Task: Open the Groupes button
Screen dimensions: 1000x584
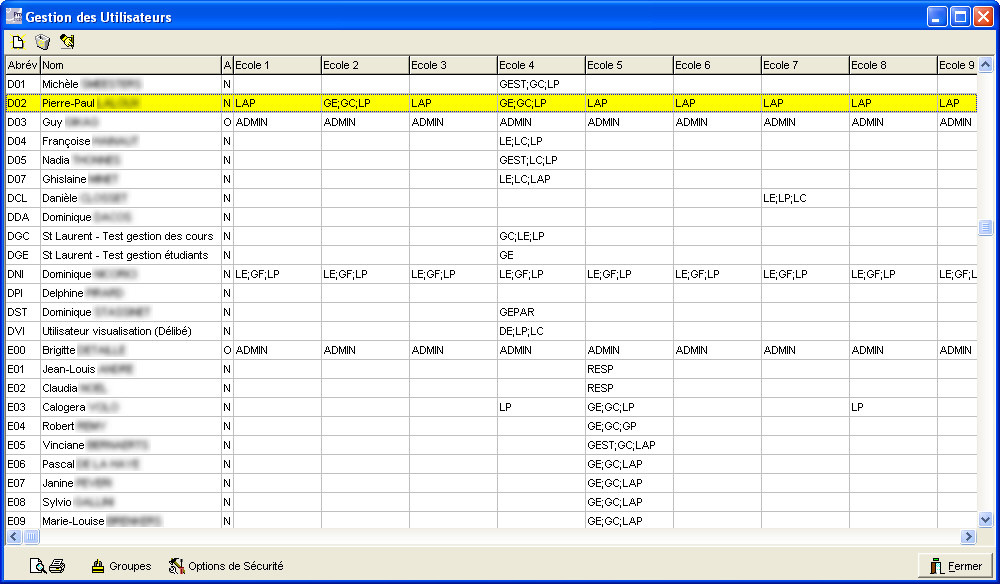Action: pos(121,566)
